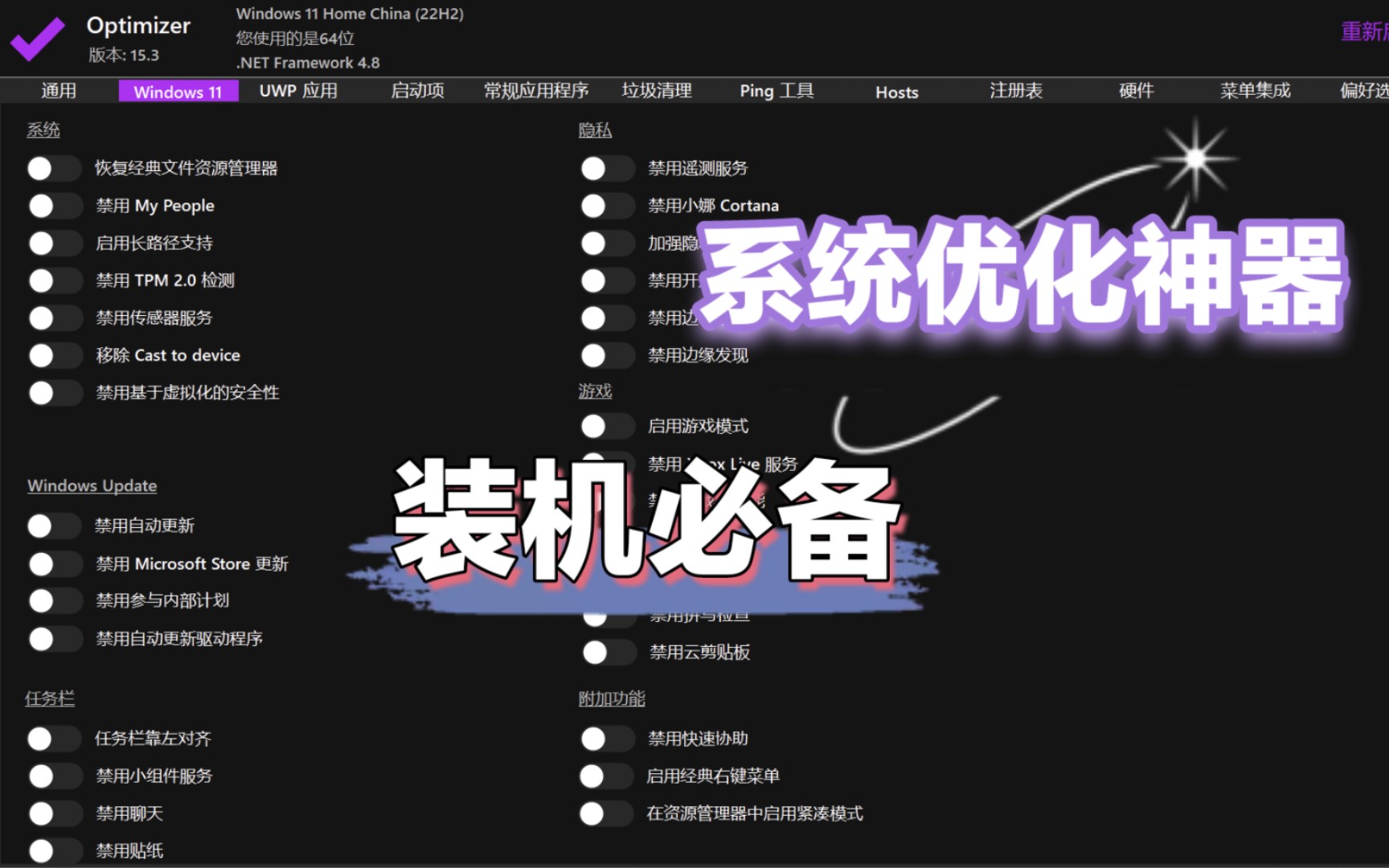Open the 垃圾清理 tab
This screenshot has height=868, width=1389.
coord(657,91)
